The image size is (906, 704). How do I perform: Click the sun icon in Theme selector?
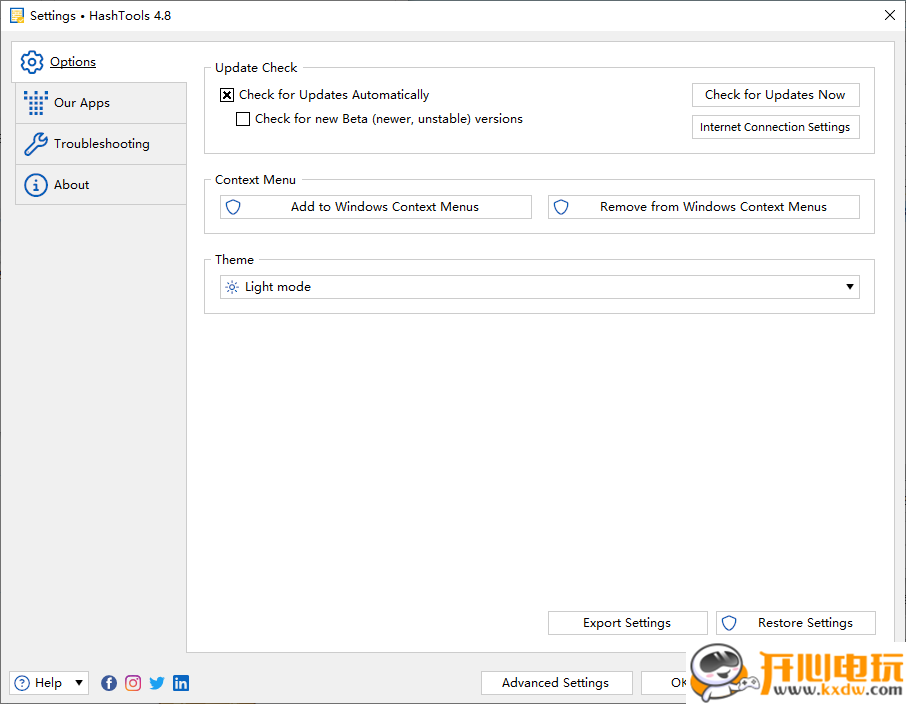pyautogui.click(x=232, y=287)
